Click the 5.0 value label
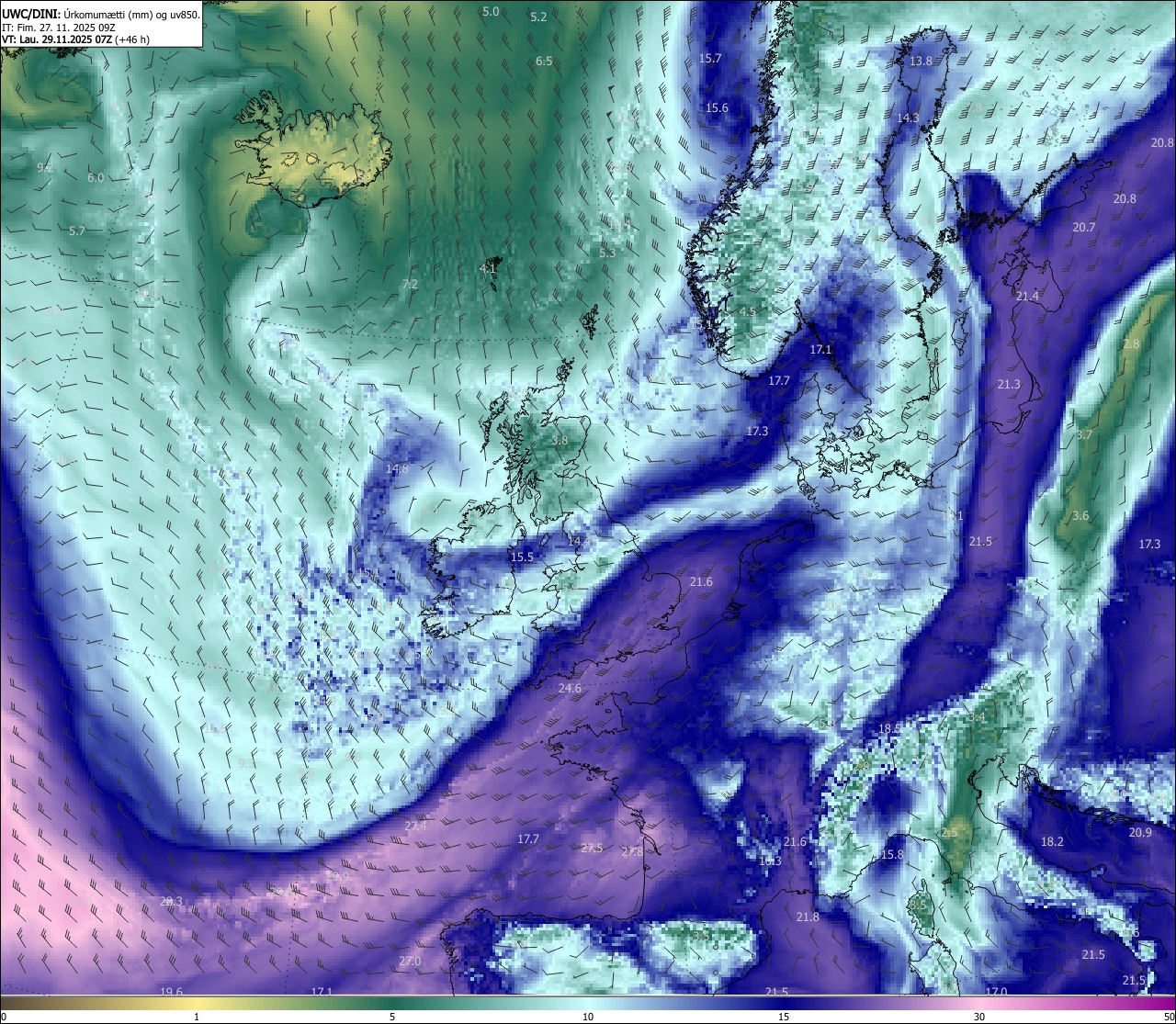Image resolution: width=1176 pixels, height=1024 pixels. click(491, 11)
